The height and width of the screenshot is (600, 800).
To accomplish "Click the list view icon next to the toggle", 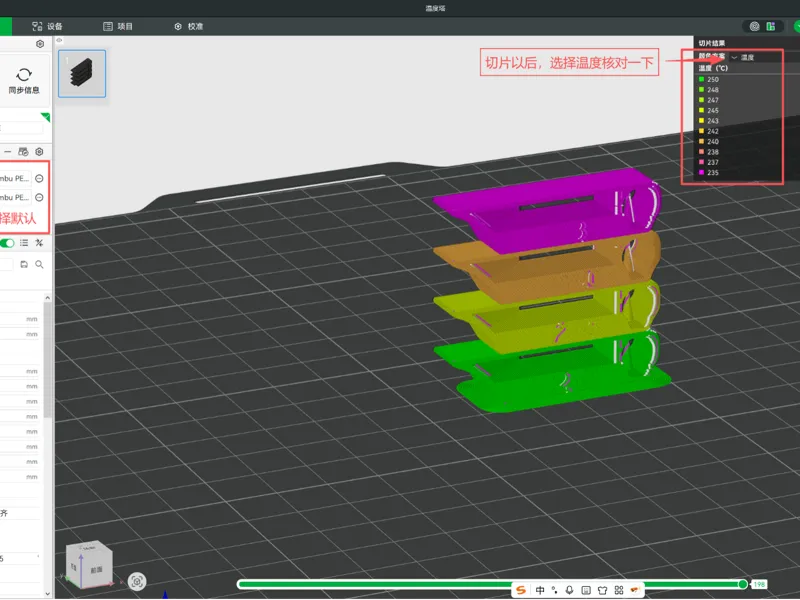I will pyautogui.click(x=24, y=243).
